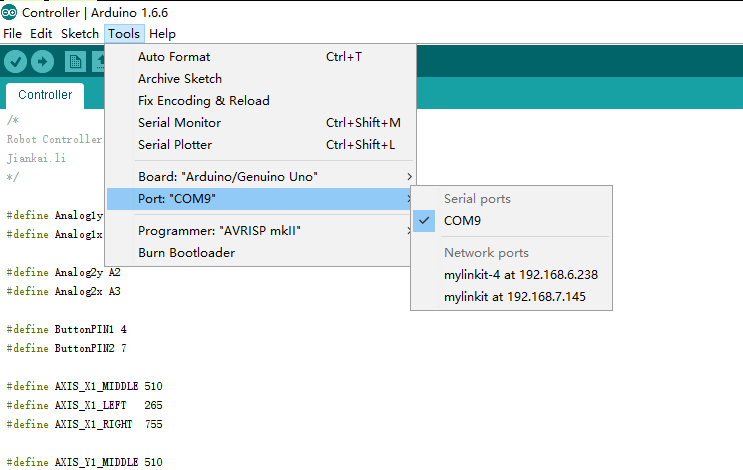Click the code line '#define ButtonPIN2 7'

[66, 348]
